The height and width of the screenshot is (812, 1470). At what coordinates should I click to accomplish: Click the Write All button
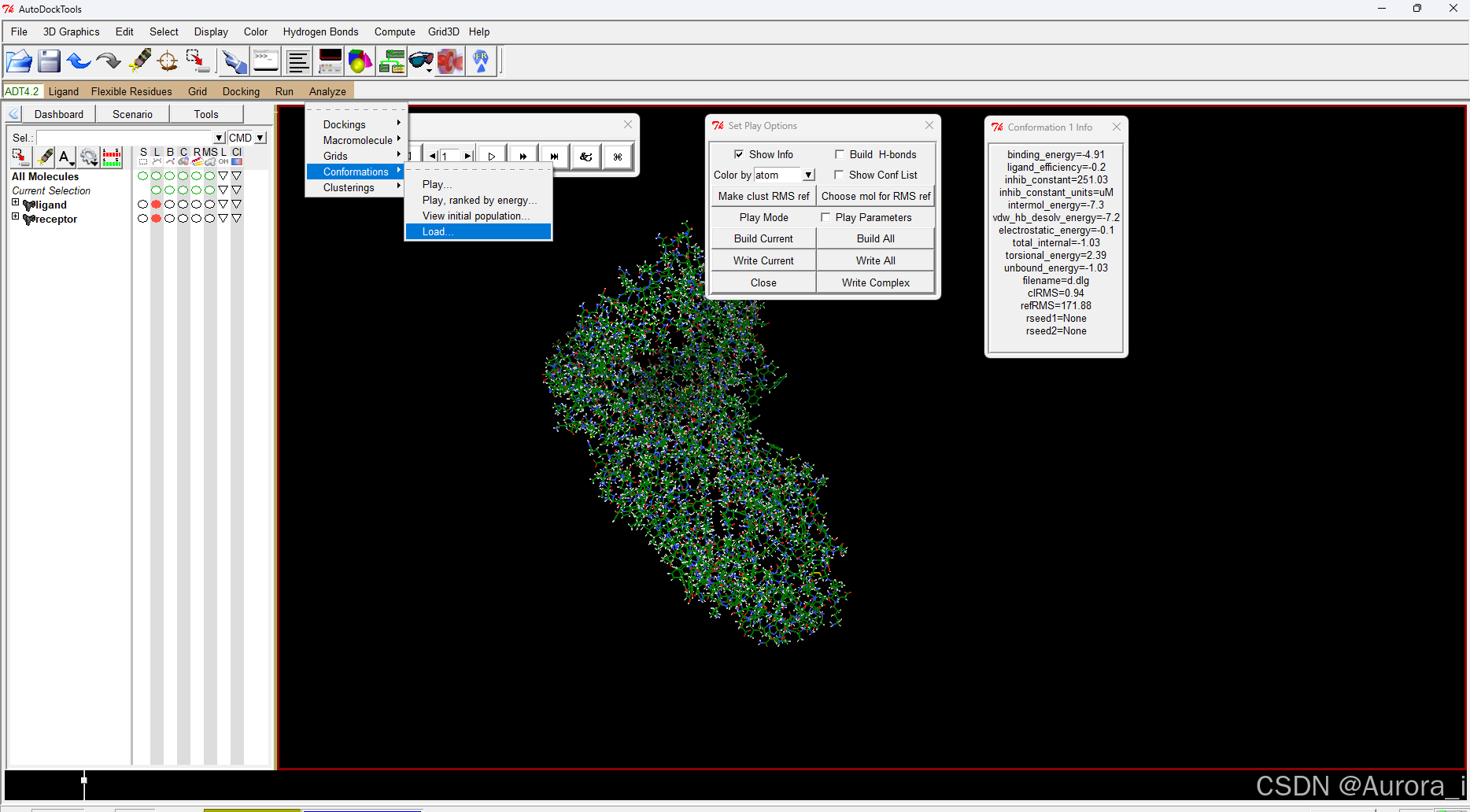tap(875, 260)
